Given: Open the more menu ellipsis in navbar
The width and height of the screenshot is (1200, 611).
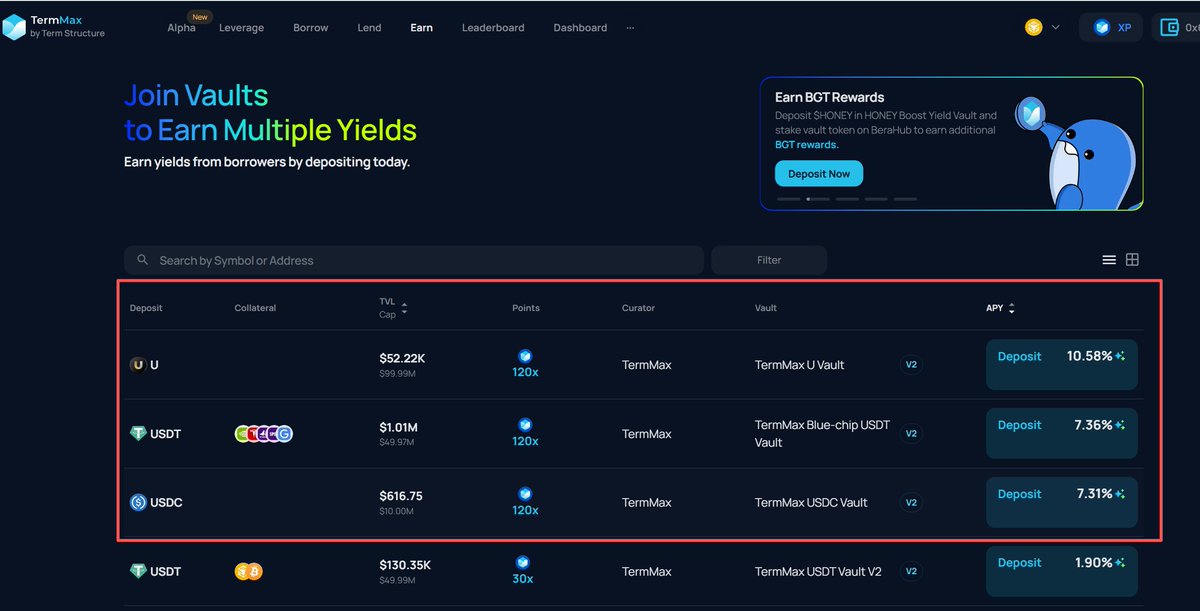Looking at the screenshot, I should pos(630,28).
